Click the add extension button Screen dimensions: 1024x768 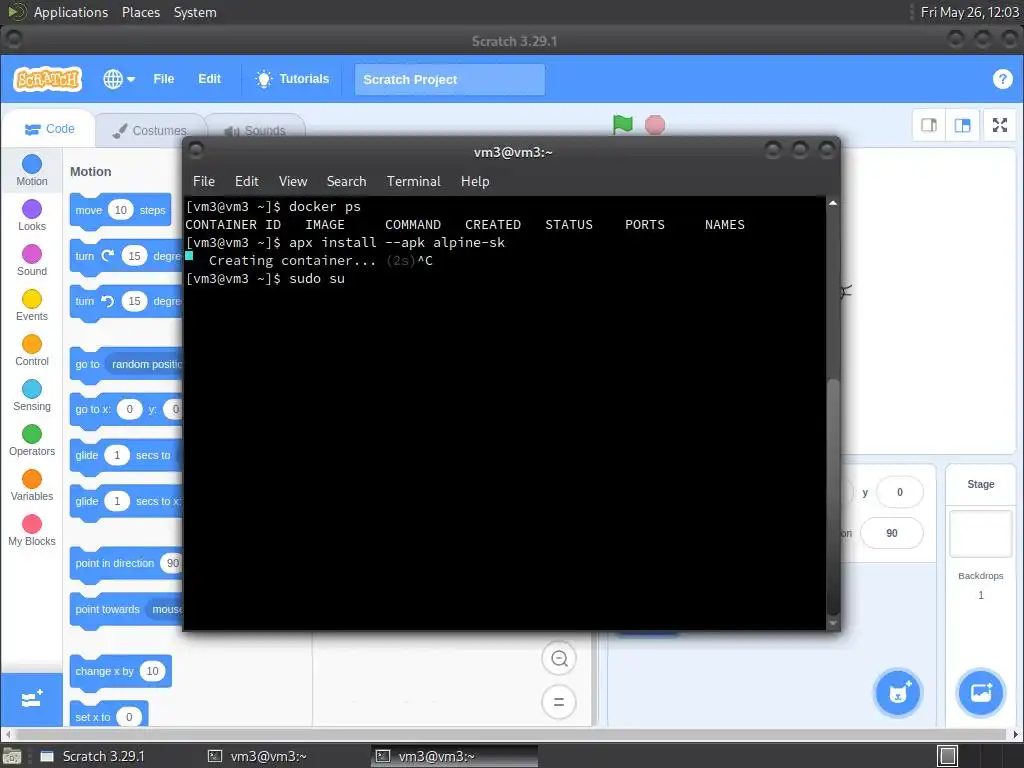click(x=31, y=699)
